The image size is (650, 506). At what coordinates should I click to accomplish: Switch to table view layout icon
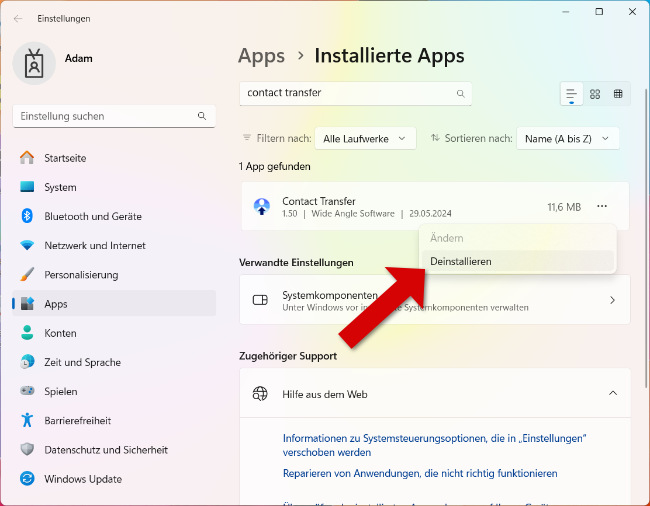[618, 94]
